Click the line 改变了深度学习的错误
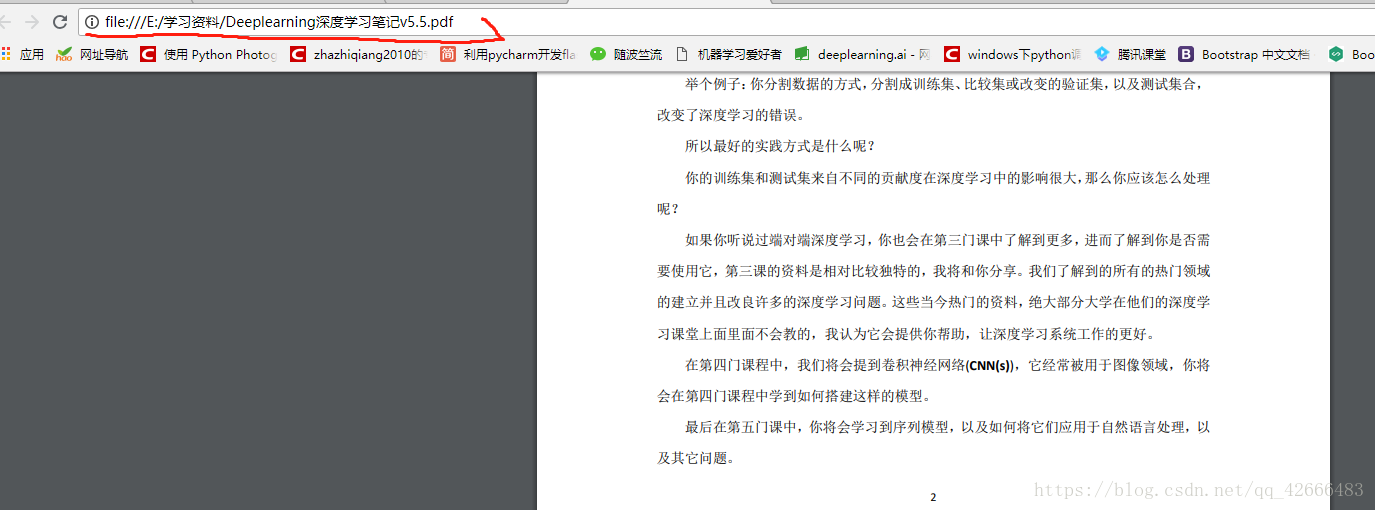1375x510 pixels. coord(731,115)
